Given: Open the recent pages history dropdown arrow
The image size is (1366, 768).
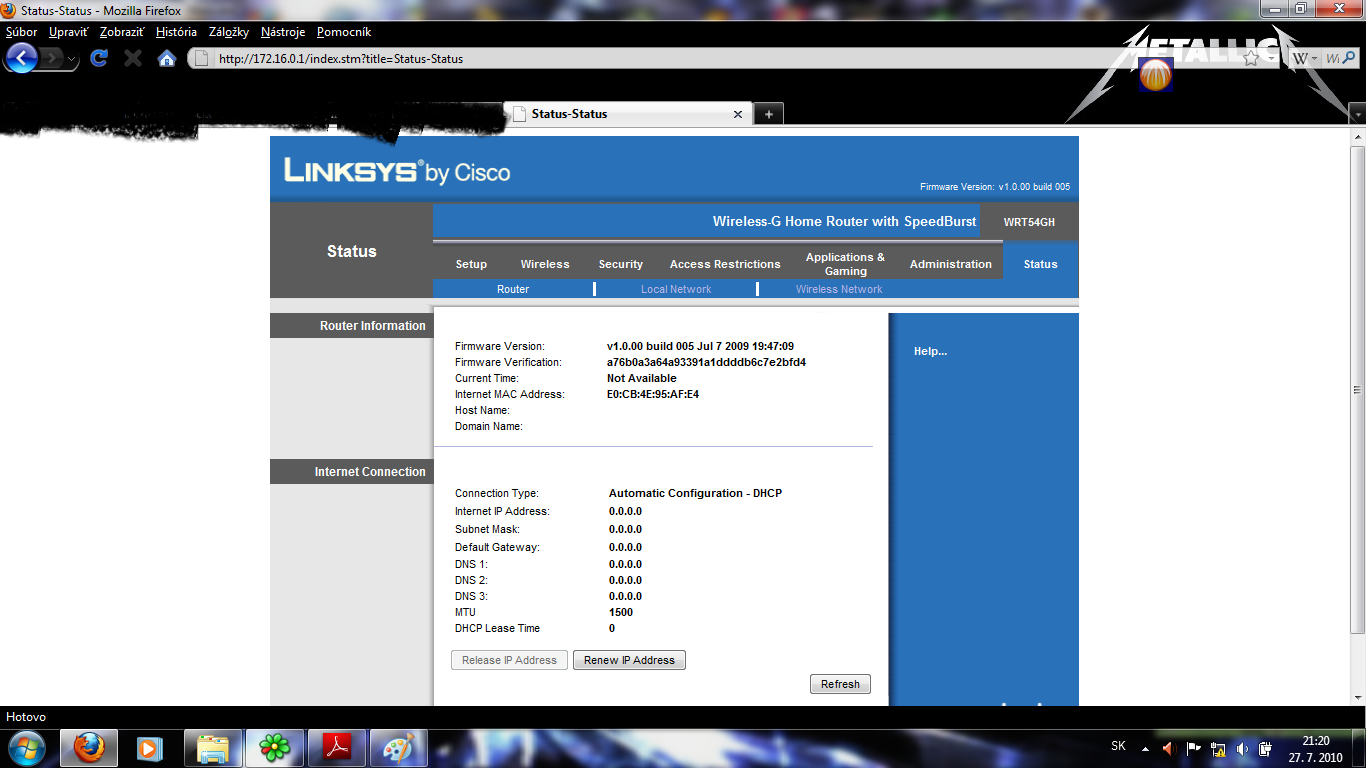Looking at the screenshot, I should pos(72,59).
